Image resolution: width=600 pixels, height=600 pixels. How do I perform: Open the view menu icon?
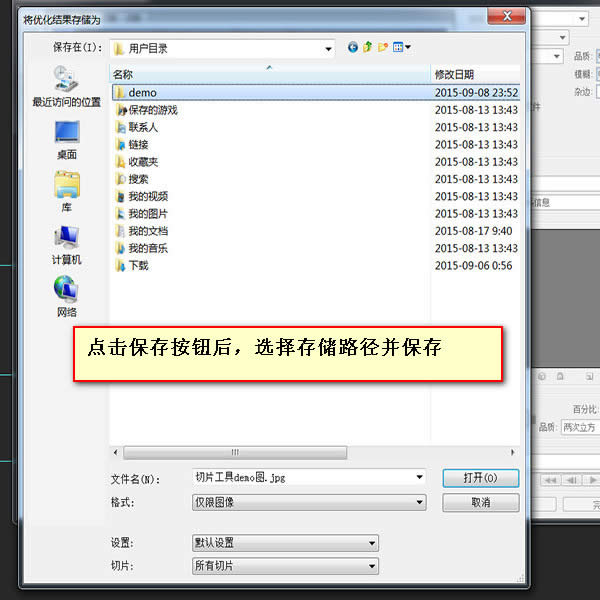coord(402,47)
